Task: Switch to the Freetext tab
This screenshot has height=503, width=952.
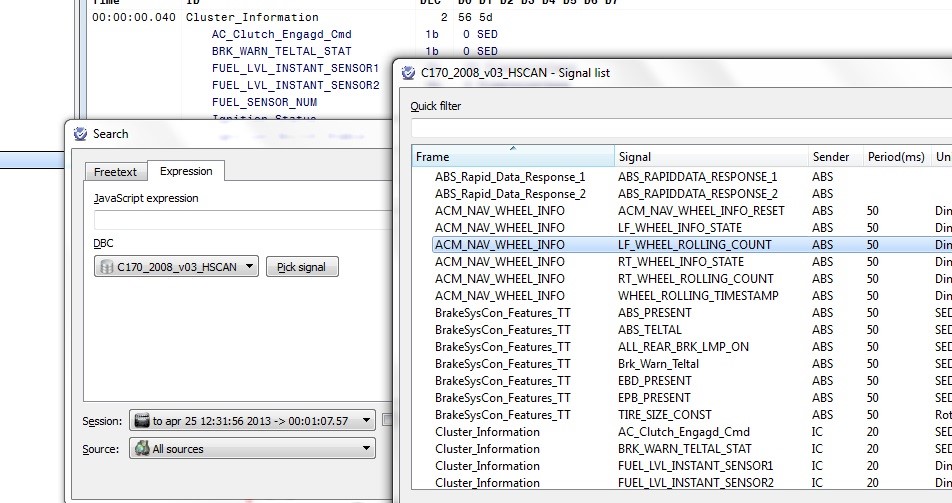Action: (115, 172)
